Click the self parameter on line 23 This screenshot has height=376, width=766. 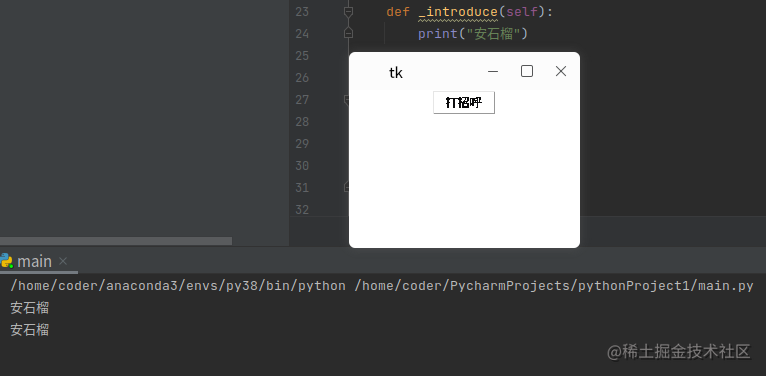click(522, 12)
